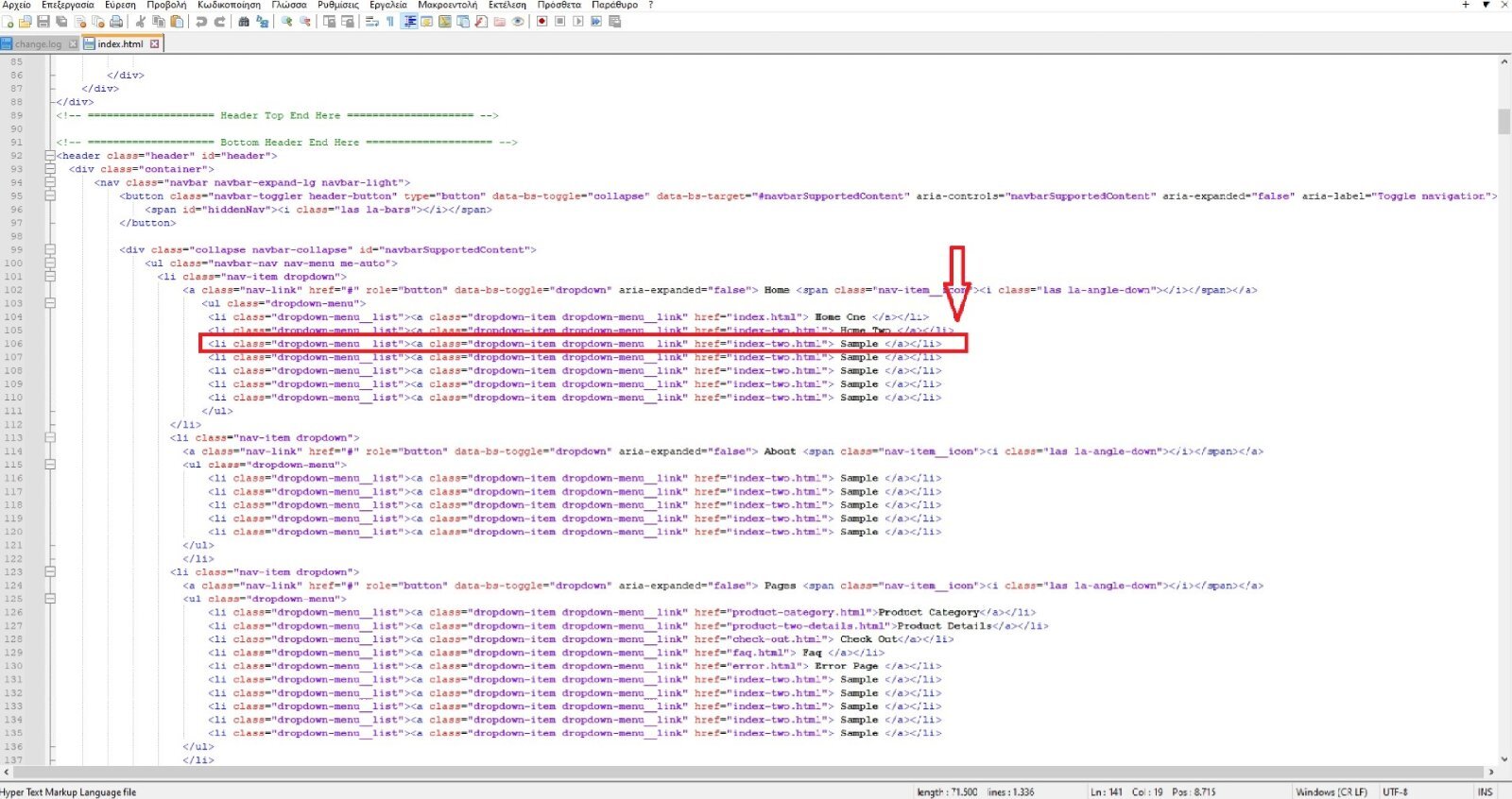Collapse the navbar-nav ul fold line 100
The width and height of the screenshot is (1512, 799).
[50, 263]
